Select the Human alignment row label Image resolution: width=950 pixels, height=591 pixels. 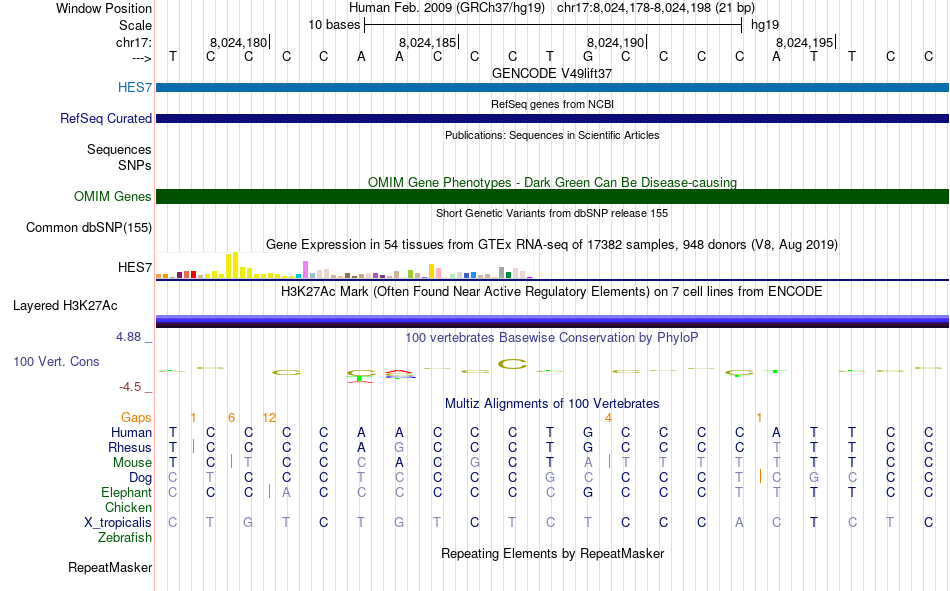tap(131, 433)
